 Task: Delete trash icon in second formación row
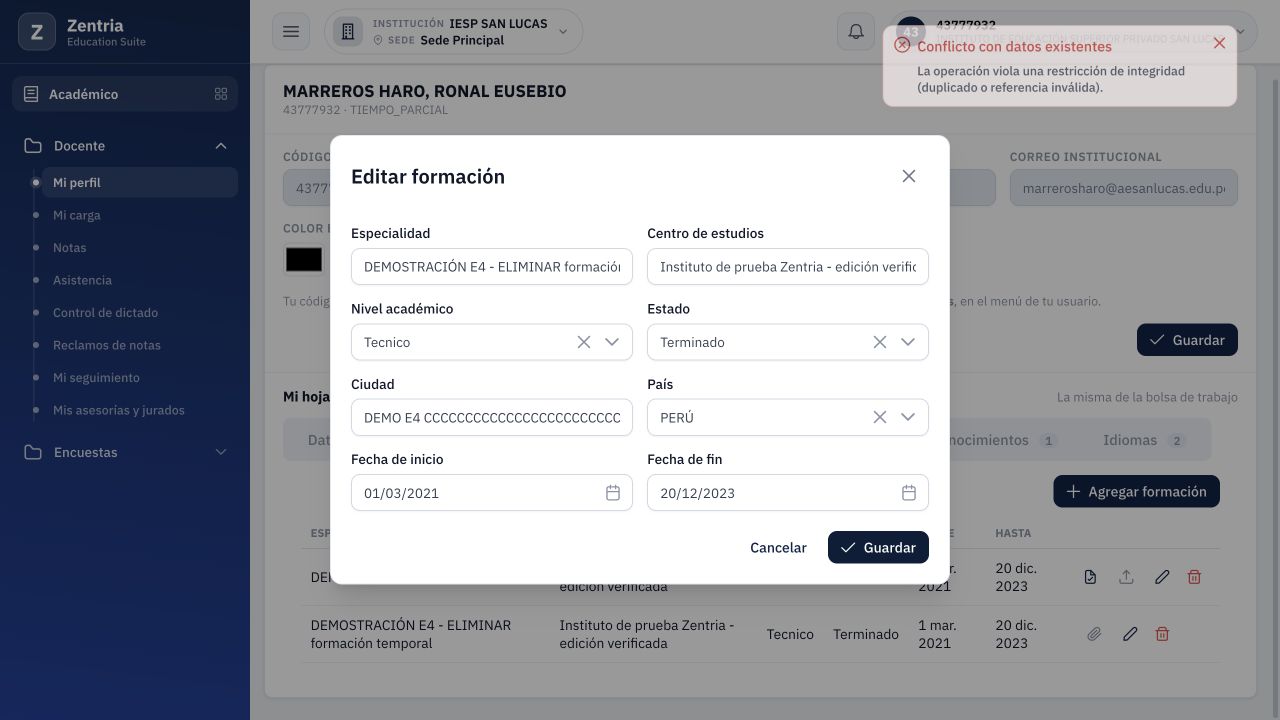tap(1162, 634)
